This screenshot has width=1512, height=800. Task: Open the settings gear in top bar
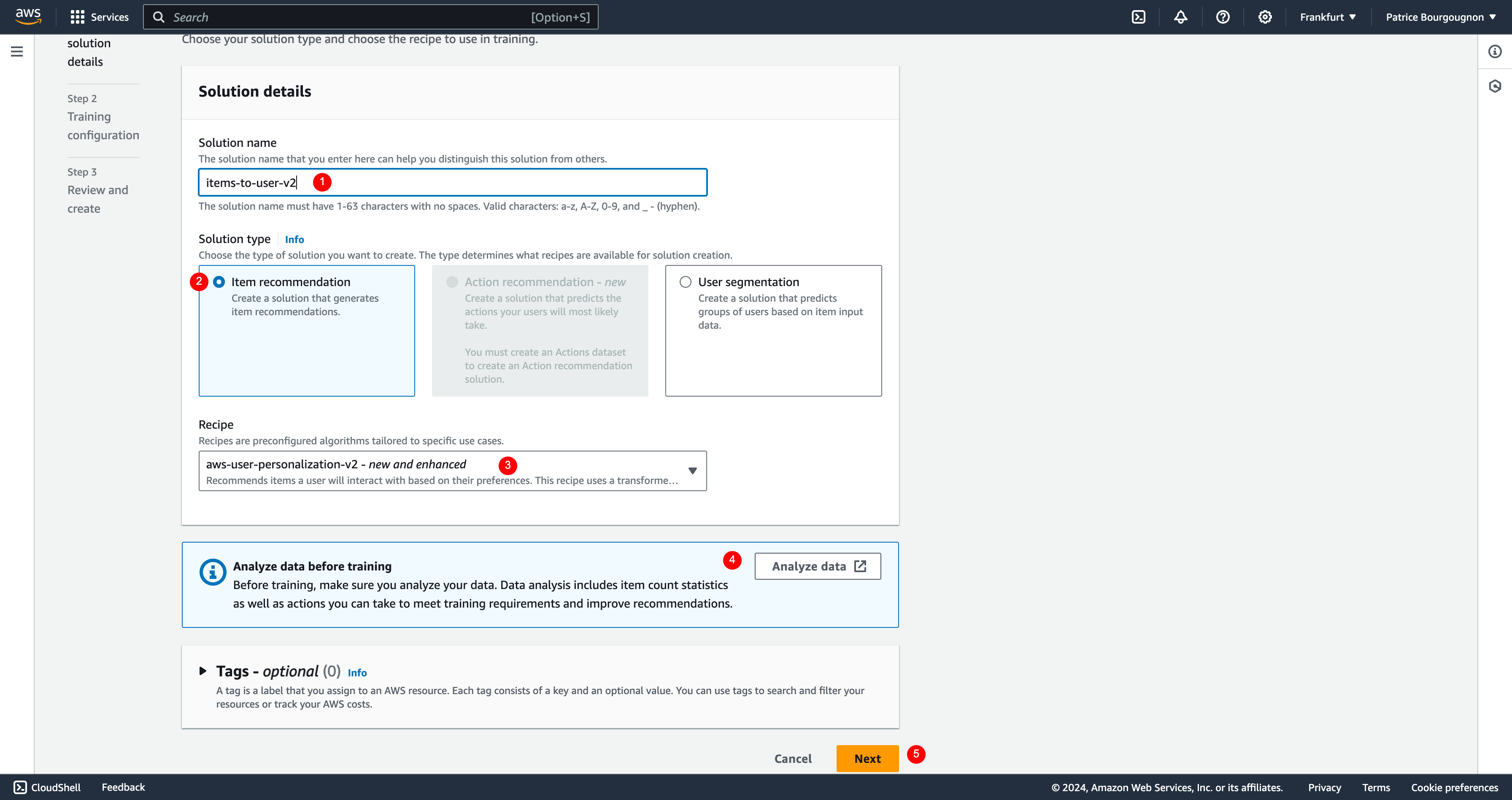[1265, 17]
